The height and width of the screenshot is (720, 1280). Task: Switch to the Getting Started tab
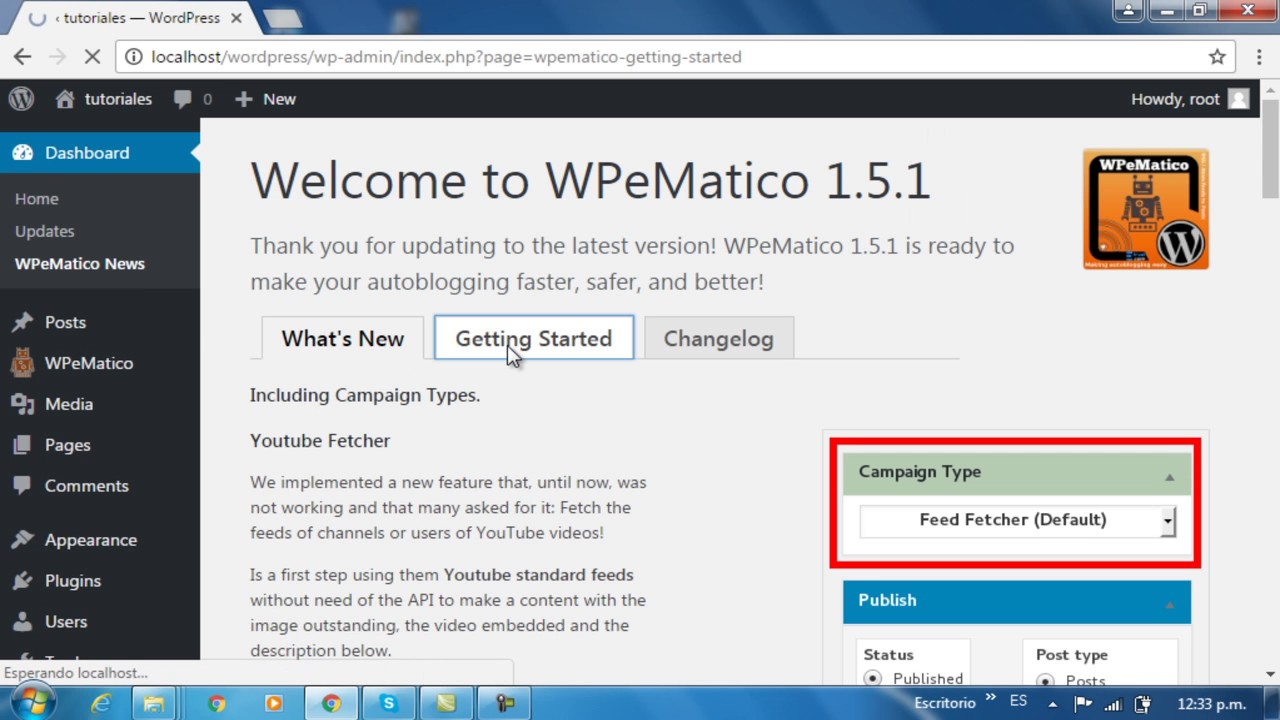[x=534, y=338]
